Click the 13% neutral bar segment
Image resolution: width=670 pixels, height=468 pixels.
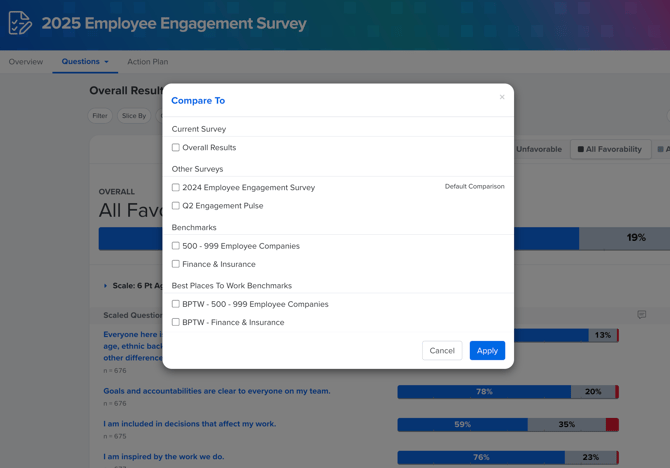coord(602,335)
